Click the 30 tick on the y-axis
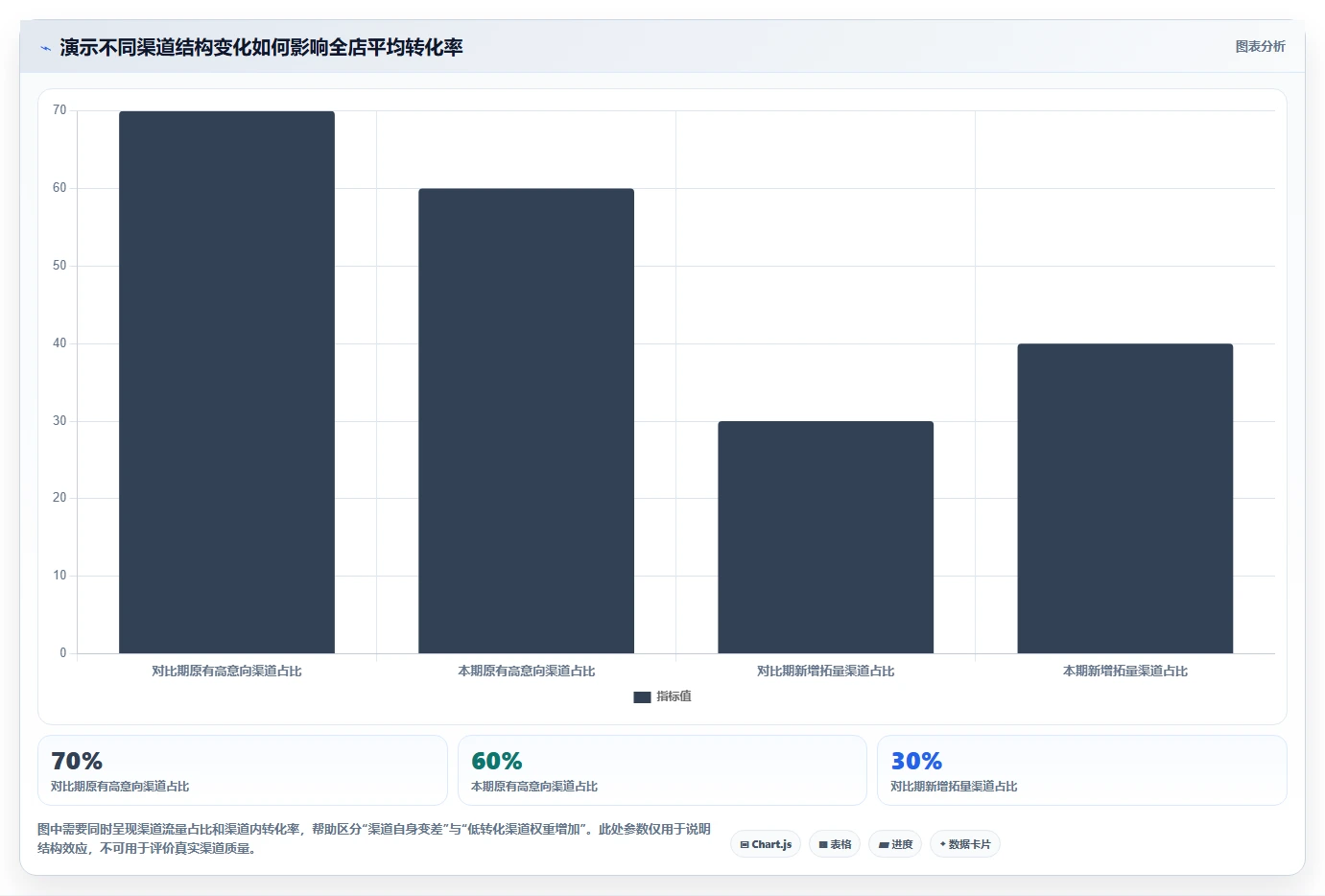The height and width of the screenshot is (896, 1325). (59, 421)
